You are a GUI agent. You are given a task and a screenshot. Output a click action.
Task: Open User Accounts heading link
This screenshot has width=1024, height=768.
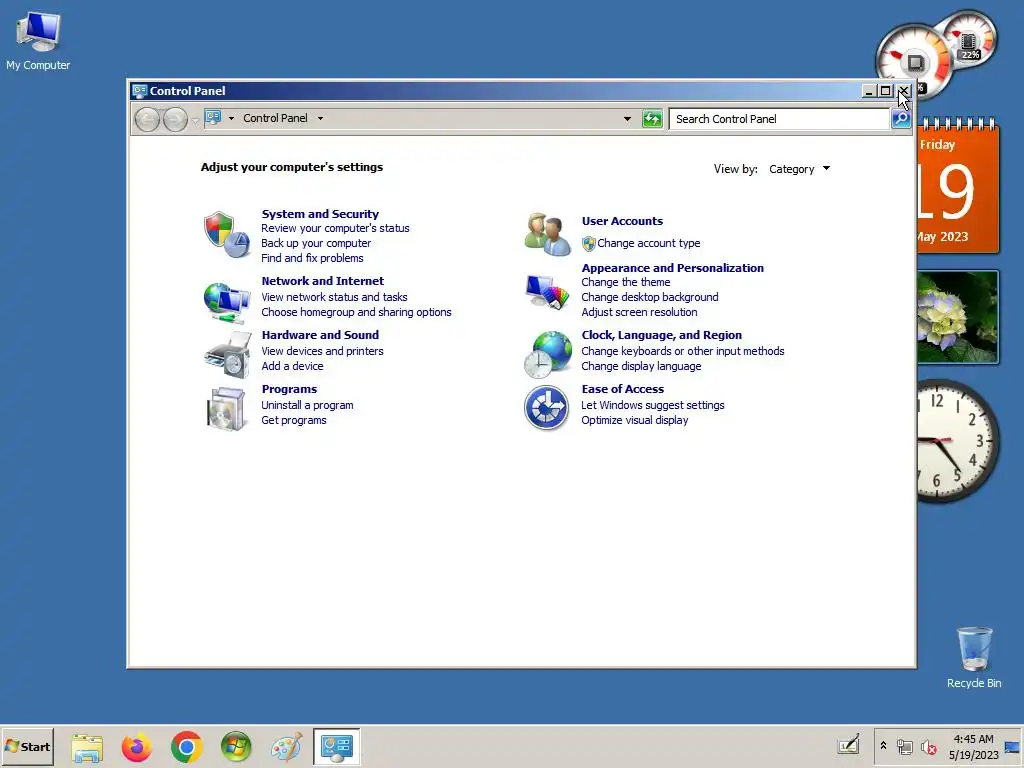pyautogui.click(x=622, y=221)
